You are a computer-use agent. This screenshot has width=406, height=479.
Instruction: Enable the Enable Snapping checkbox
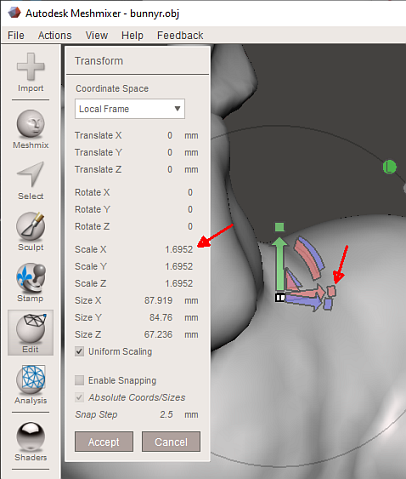coord(79,380)
